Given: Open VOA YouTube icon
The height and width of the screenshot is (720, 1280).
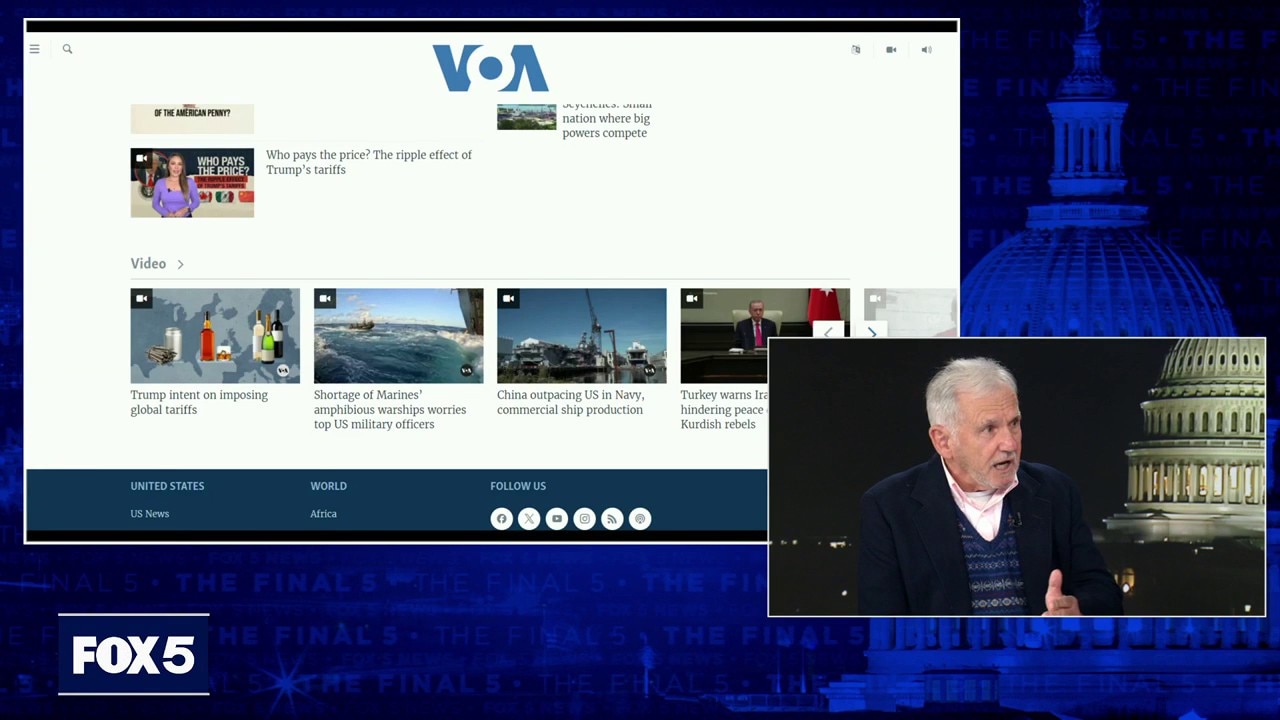Looking at the screenshot, I should click(557, 519).
